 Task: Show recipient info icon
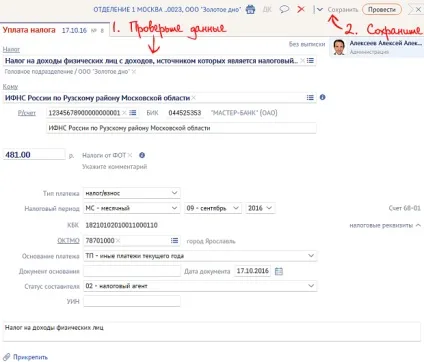[x=322, y=97]
